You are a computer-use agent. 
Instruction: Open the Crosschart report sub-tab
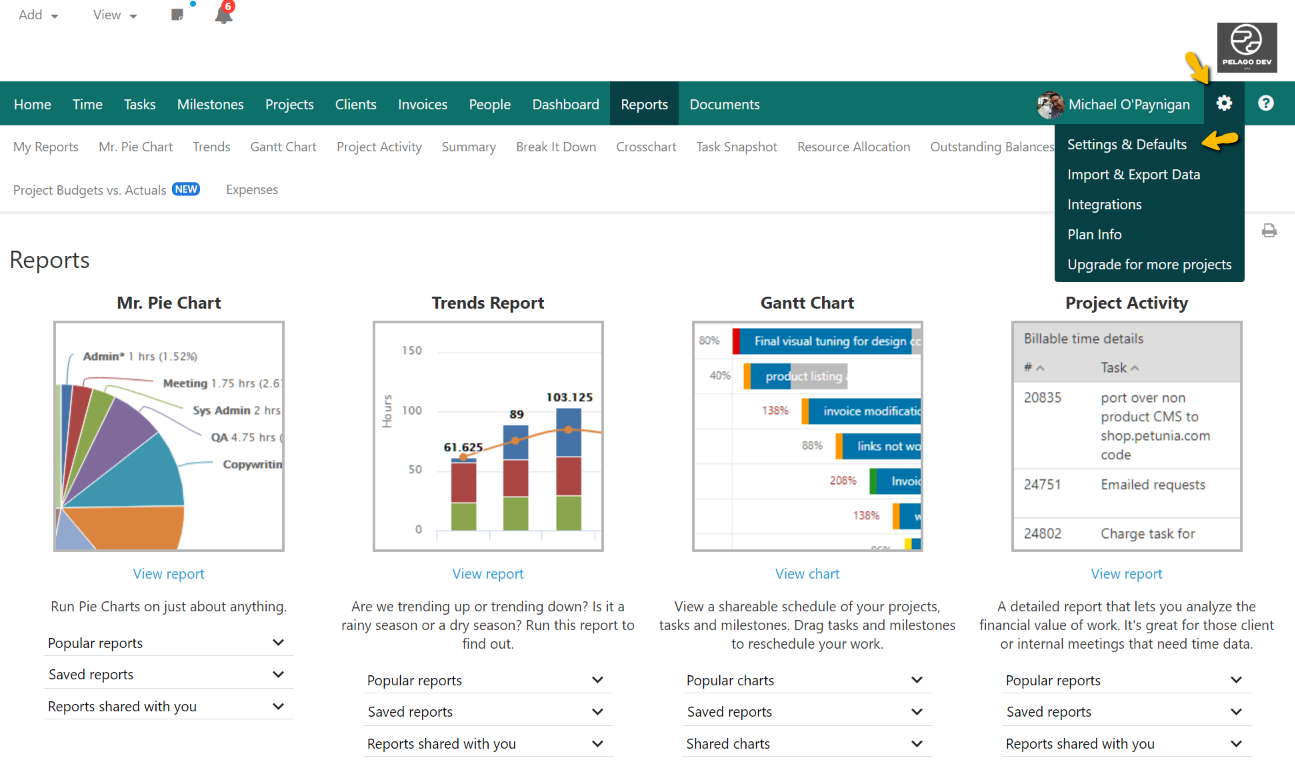click(x=646, y=147)
